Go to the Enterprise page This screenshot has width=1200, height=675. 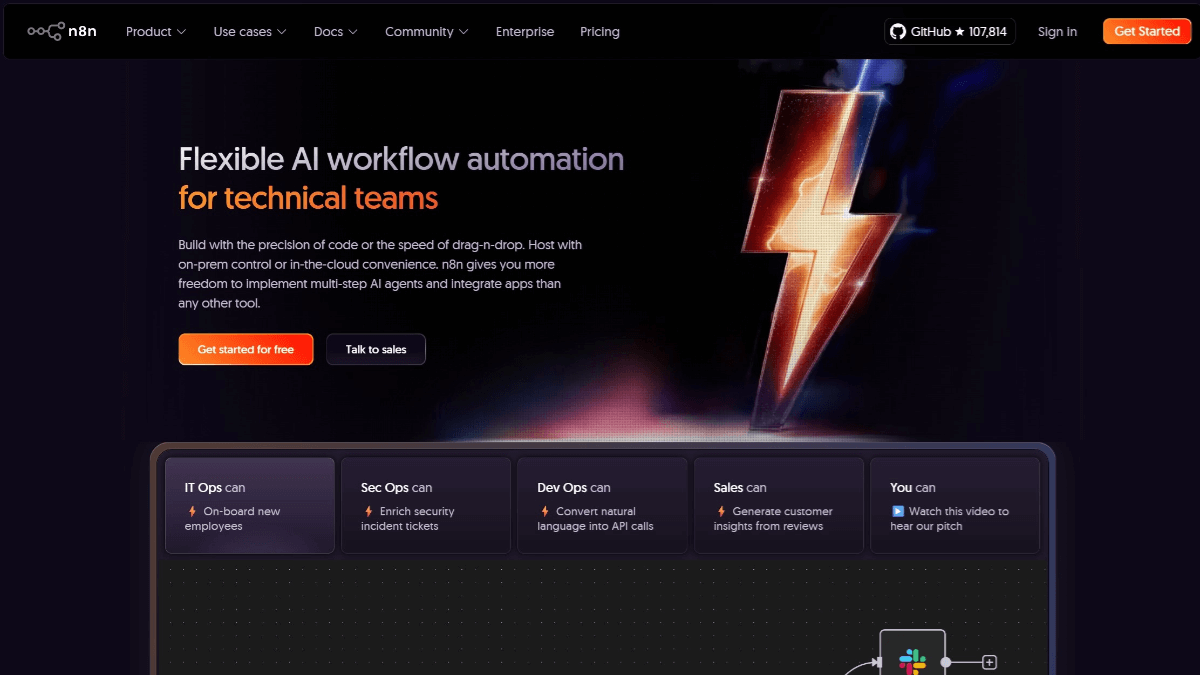[525, 31]
